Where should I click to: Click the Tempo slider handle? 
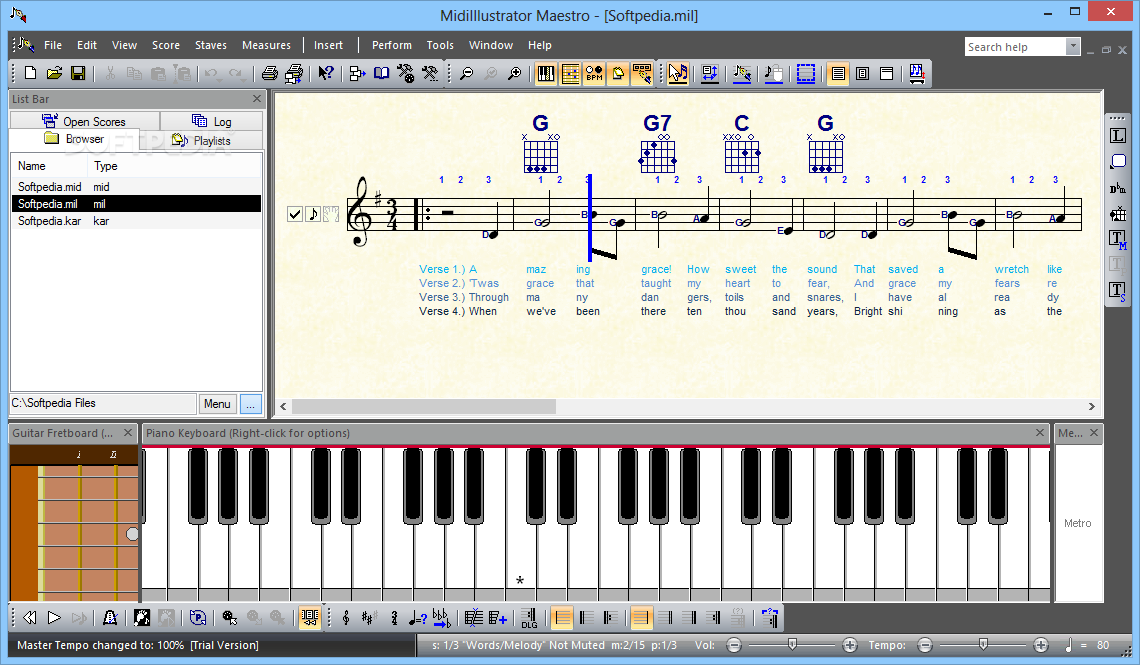coord(983,644)
